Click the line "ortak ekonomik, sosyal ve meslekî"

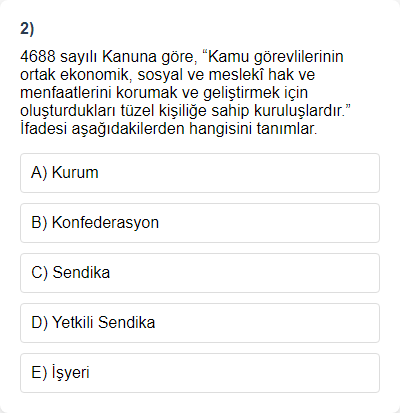[168, 74]
